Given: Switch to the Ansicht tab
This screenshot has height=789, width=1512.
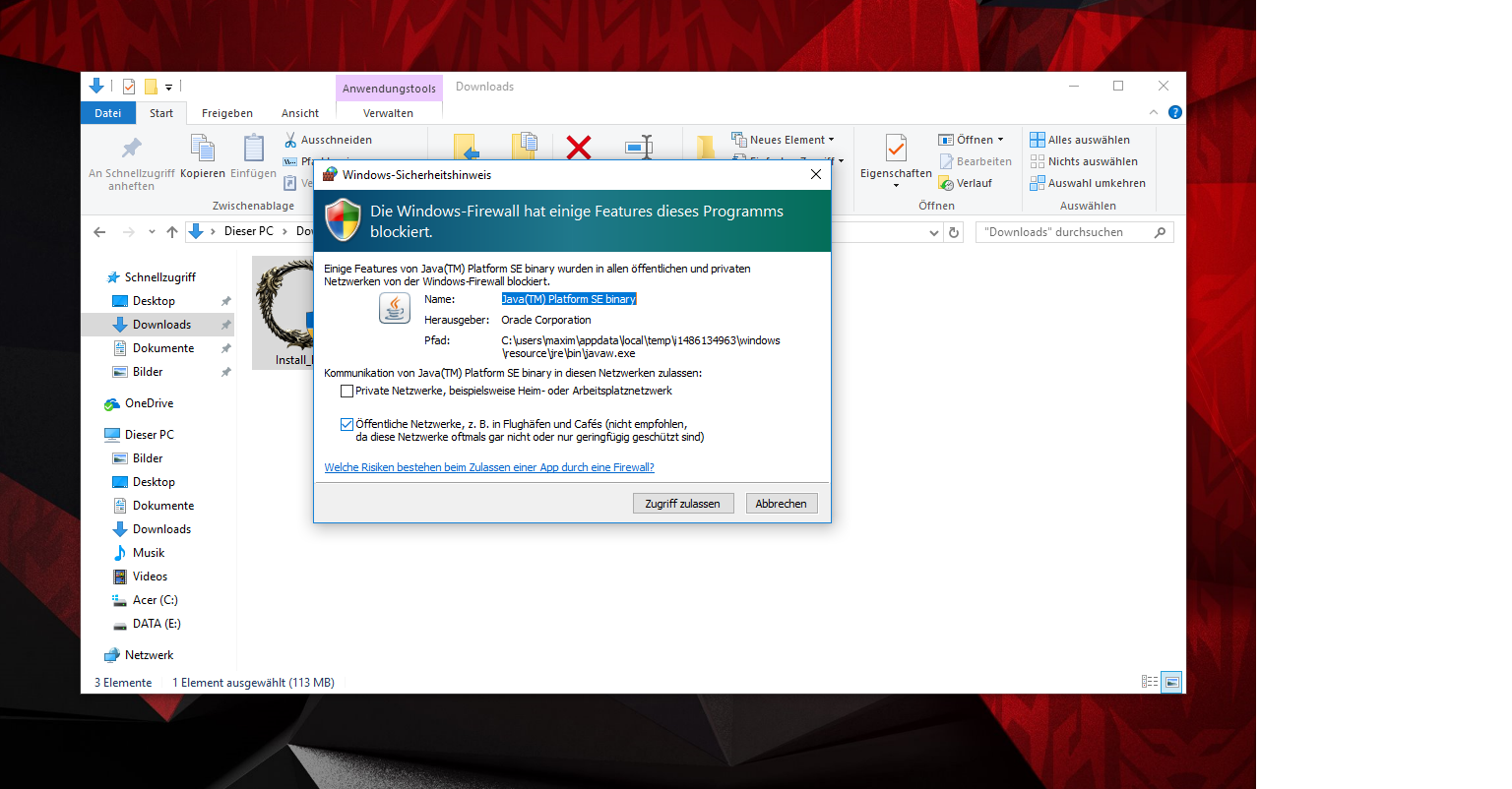Looking at the screenshot, I should 300,113.
